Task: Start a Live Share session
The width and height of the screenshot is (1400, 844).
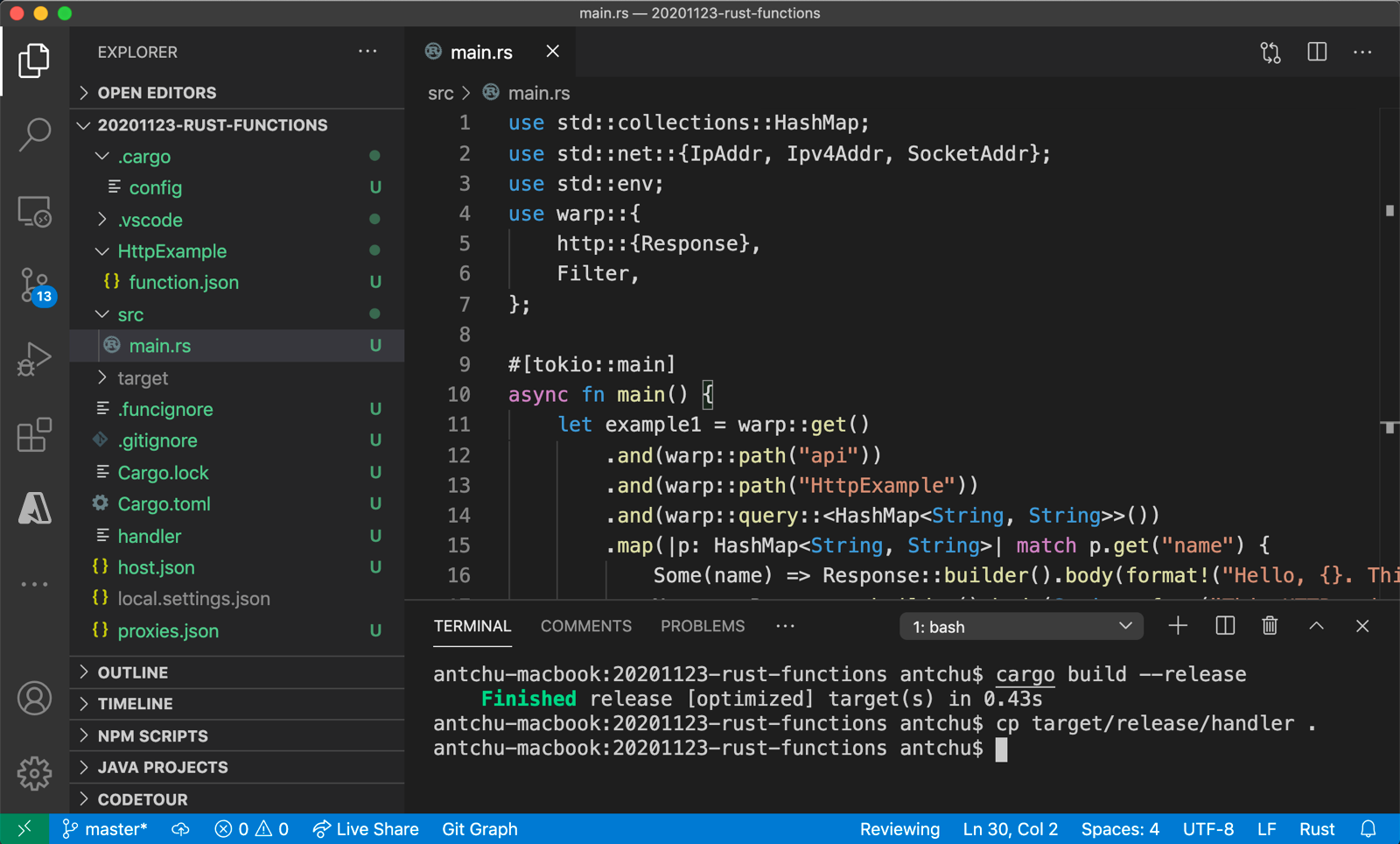Action: click(x=366, y=829)
